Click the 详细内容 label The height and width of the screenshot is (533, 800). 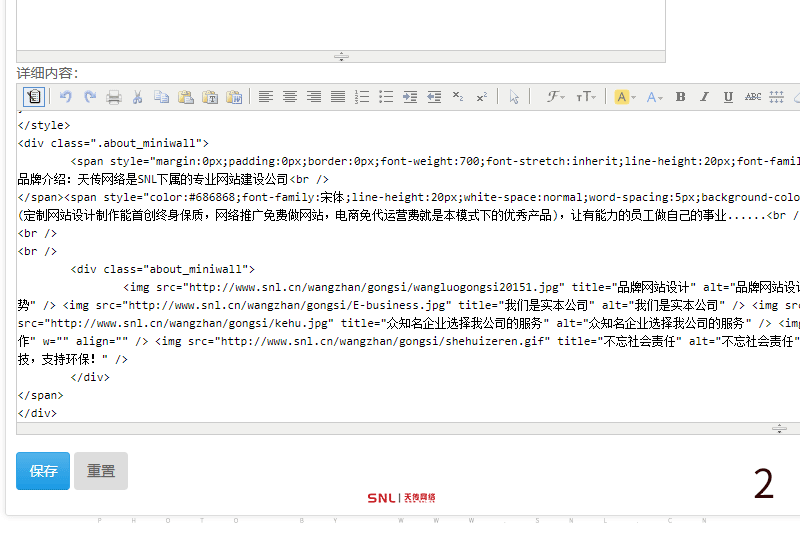(47, 73)
